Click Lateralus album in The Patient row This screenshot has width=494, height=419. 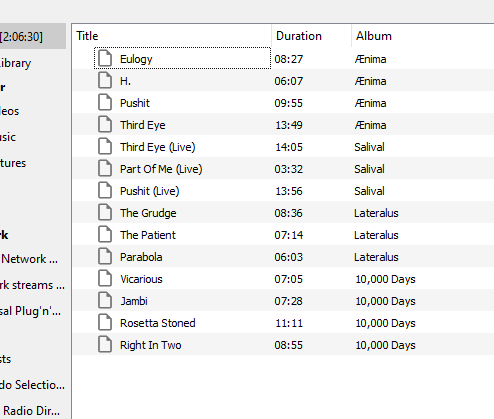pyautogui.click(x=376, y=235)
